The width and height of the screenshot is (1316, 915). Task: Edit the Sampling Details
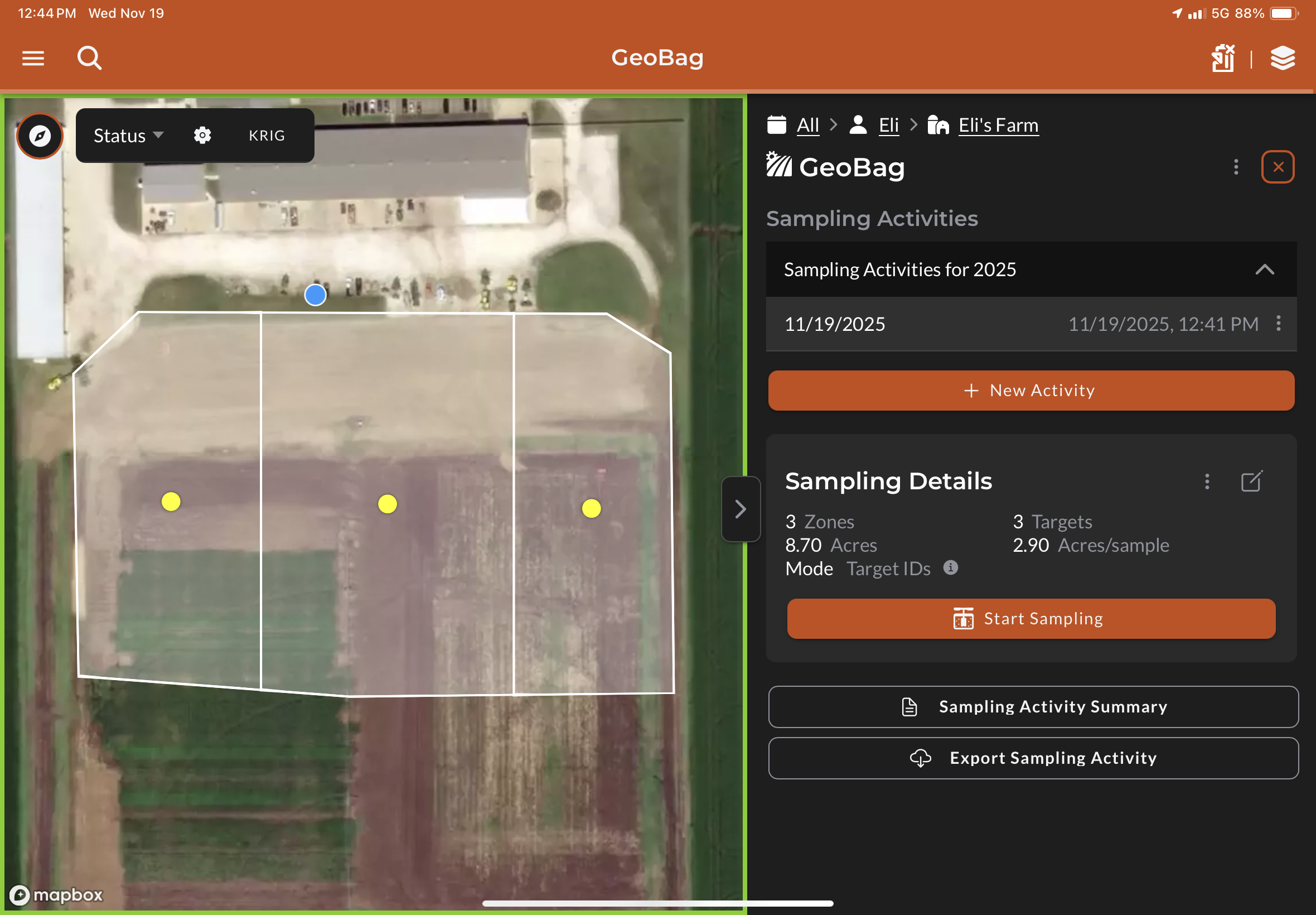tap(1251, 481)
